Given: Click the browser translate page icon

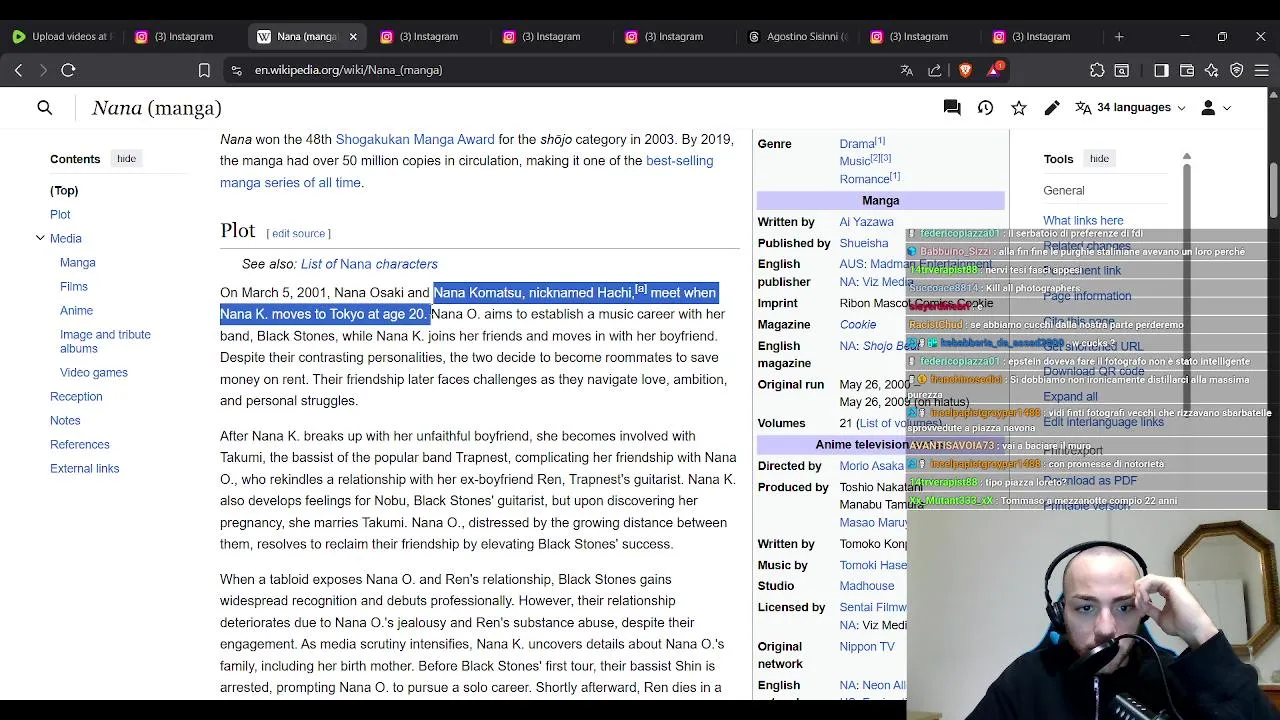Looking at the screenshot, I should click(x=907, y=70).
